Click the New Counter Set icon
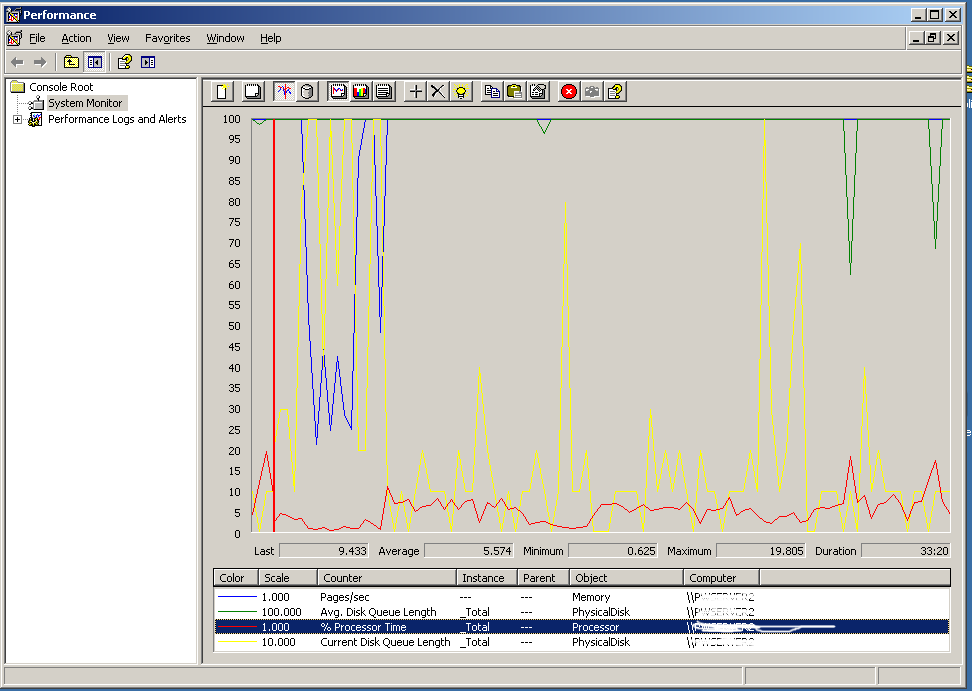The height and width of the screenshot is (691, 972). click(222, 91)
